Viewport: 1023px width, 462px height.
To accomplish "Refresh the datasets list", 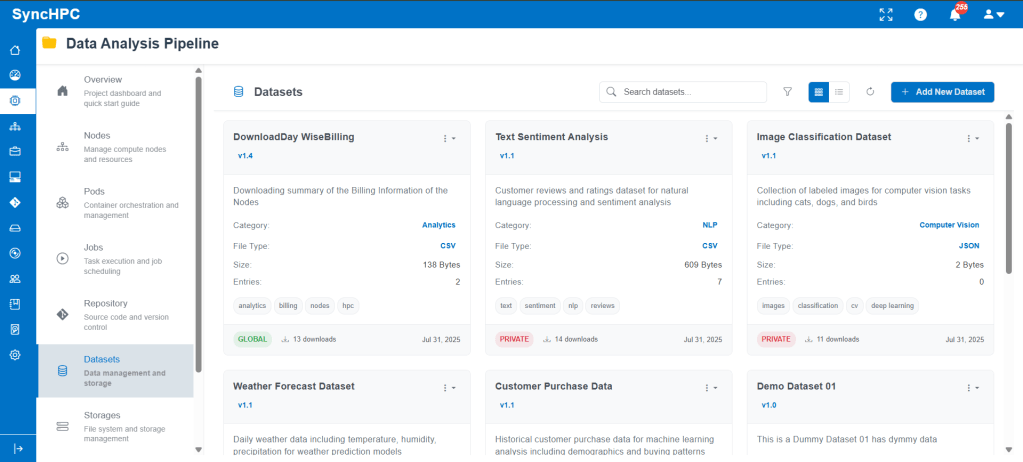I will pyautogui.click(x=870, y=92).
